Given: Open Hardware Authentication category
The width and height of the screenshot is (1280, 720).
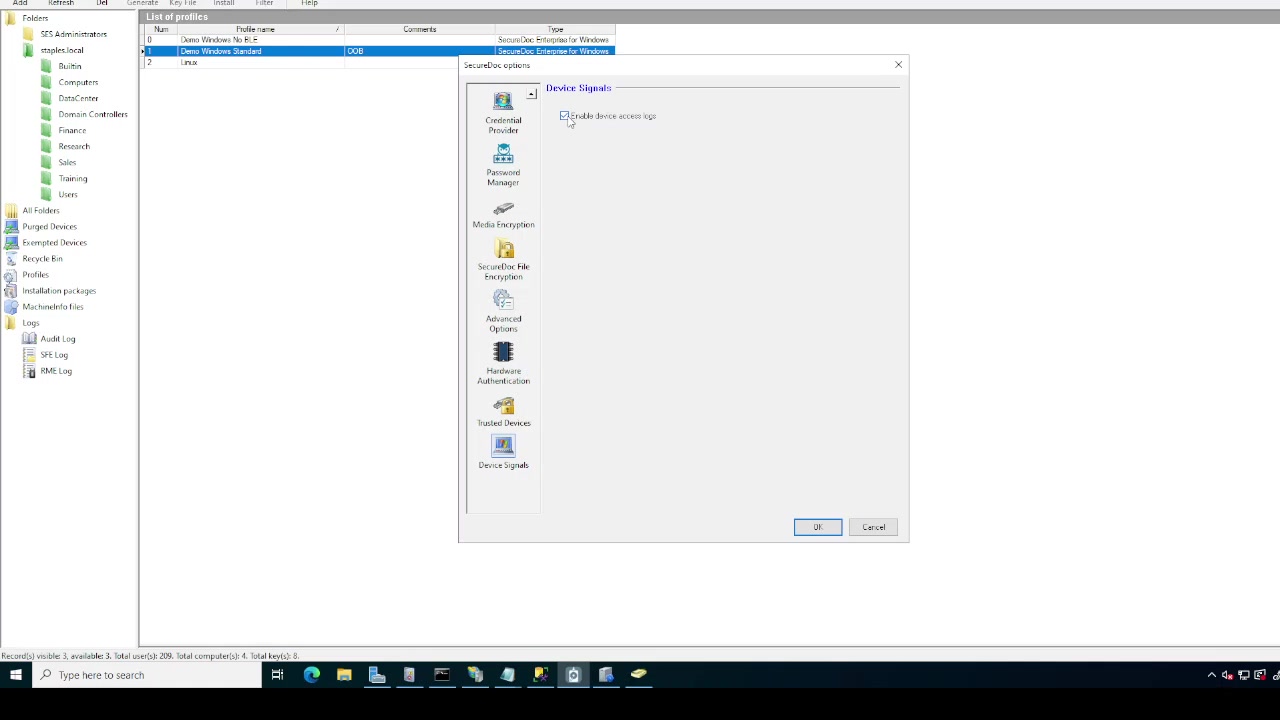Looking at the screenshot, I should pos(503,364).
